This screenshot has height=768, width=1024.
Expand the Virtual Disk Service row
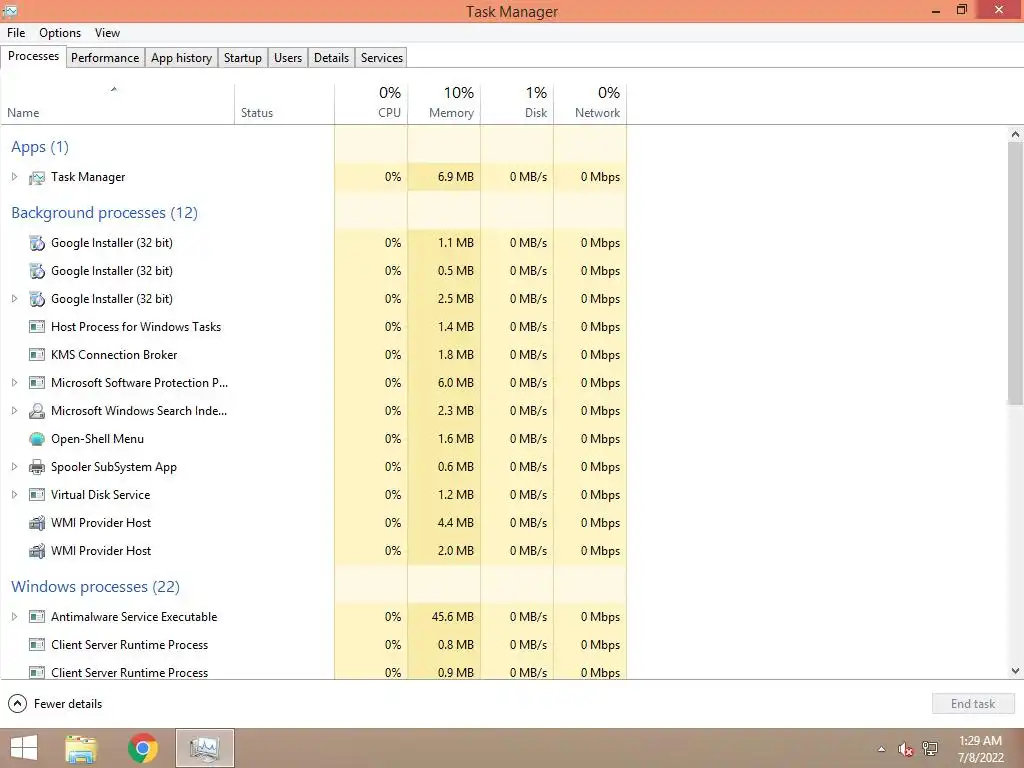tap(14, 495)
